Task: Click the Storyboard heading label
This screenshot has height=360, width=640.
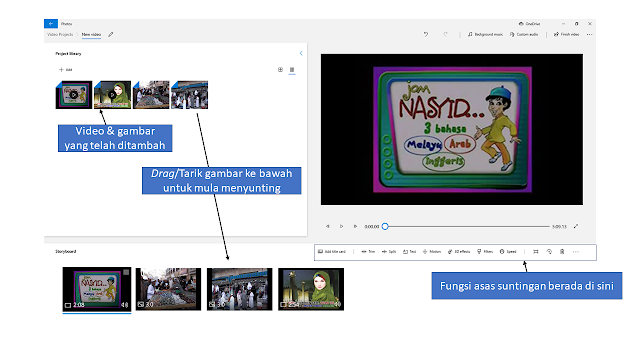Action: (x=66, y=251)
